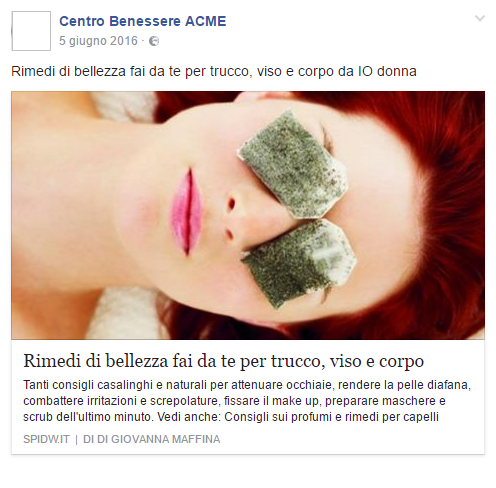Open the article preview photo
Viewport: 496px width, 488px height.
tap(248, 215)
